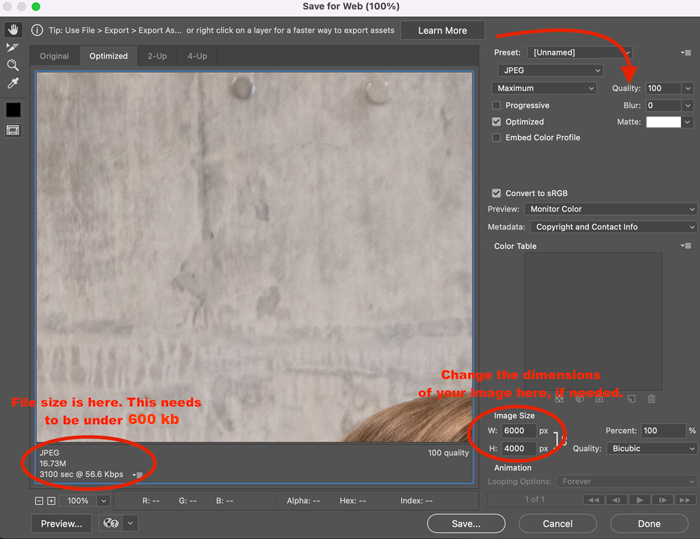The image size is (700, 539).
Task: Click the browser preview icon
Action: [111, 523]
